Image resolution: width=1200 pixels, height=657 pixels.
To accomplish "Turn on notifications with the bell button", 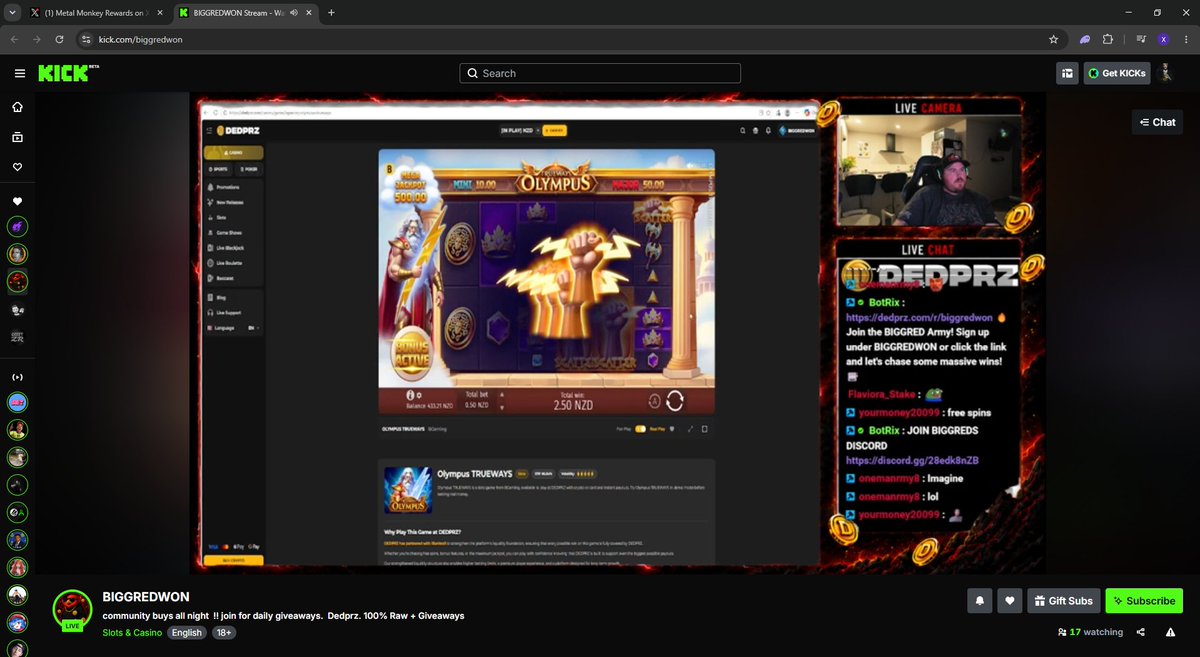I will pos(980,600).
